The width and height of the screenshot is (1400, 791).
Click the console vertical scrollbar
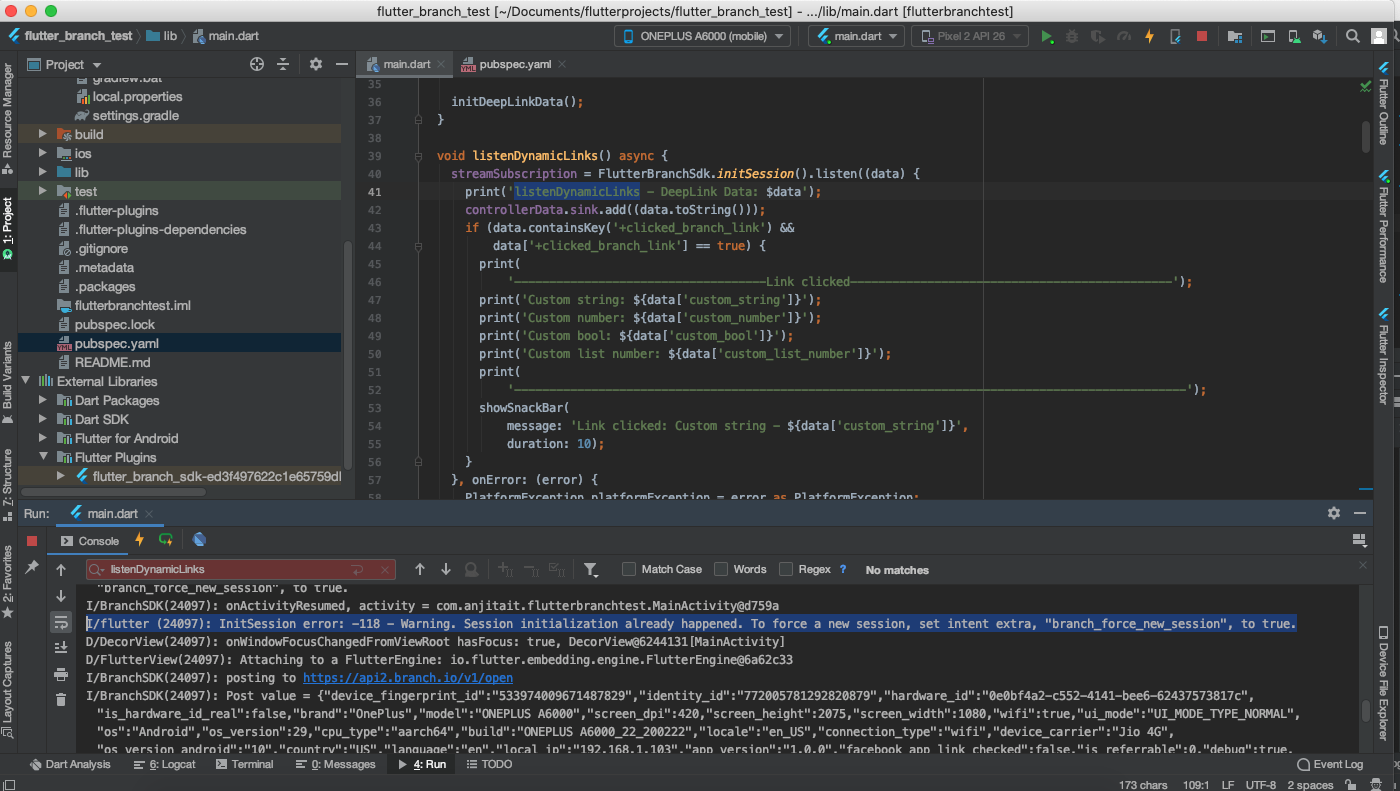pyautogui.click(x=1366, y=710)
